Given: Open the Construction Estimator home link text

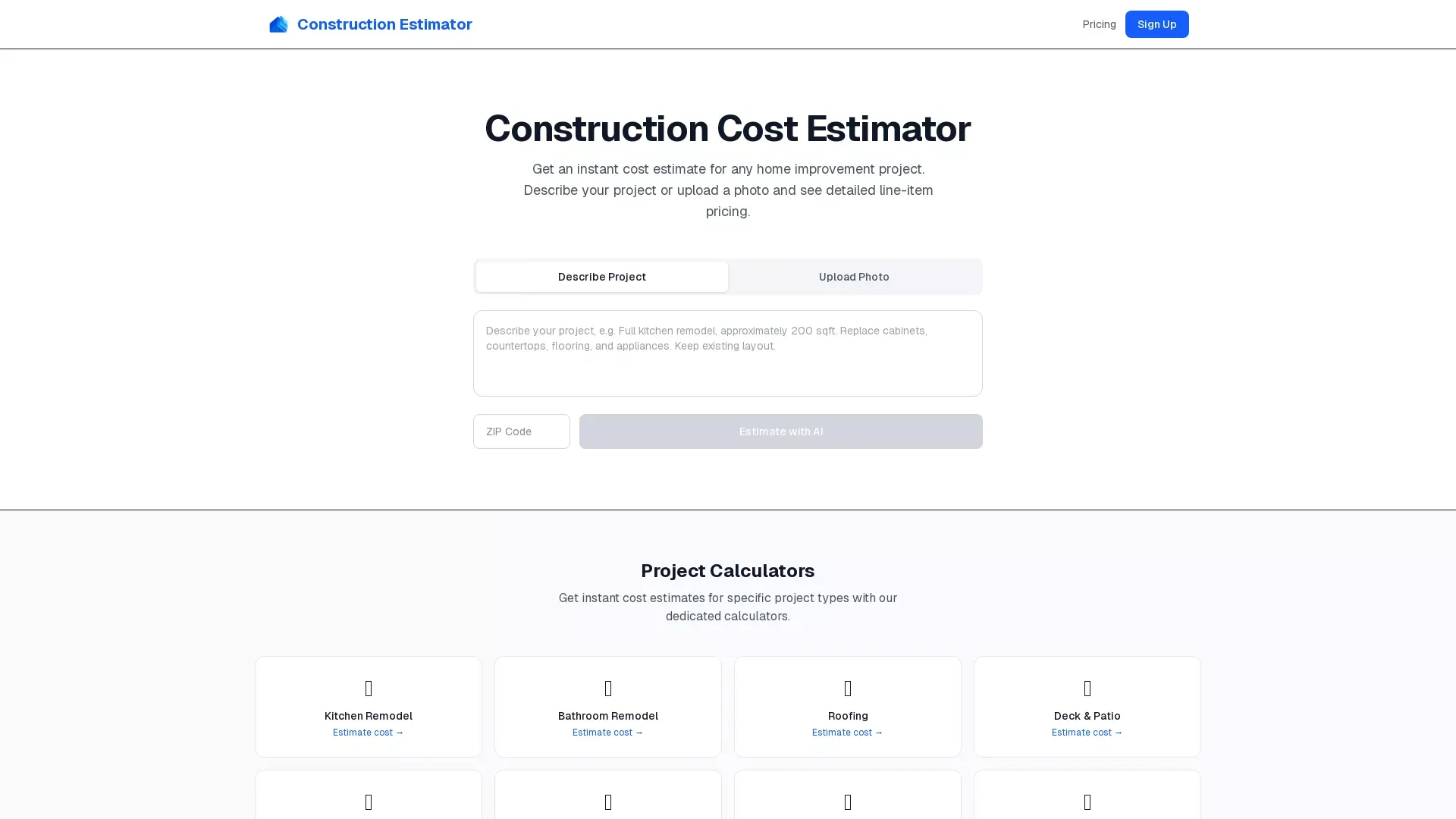Looking at the screenshot, I should 384,24.
